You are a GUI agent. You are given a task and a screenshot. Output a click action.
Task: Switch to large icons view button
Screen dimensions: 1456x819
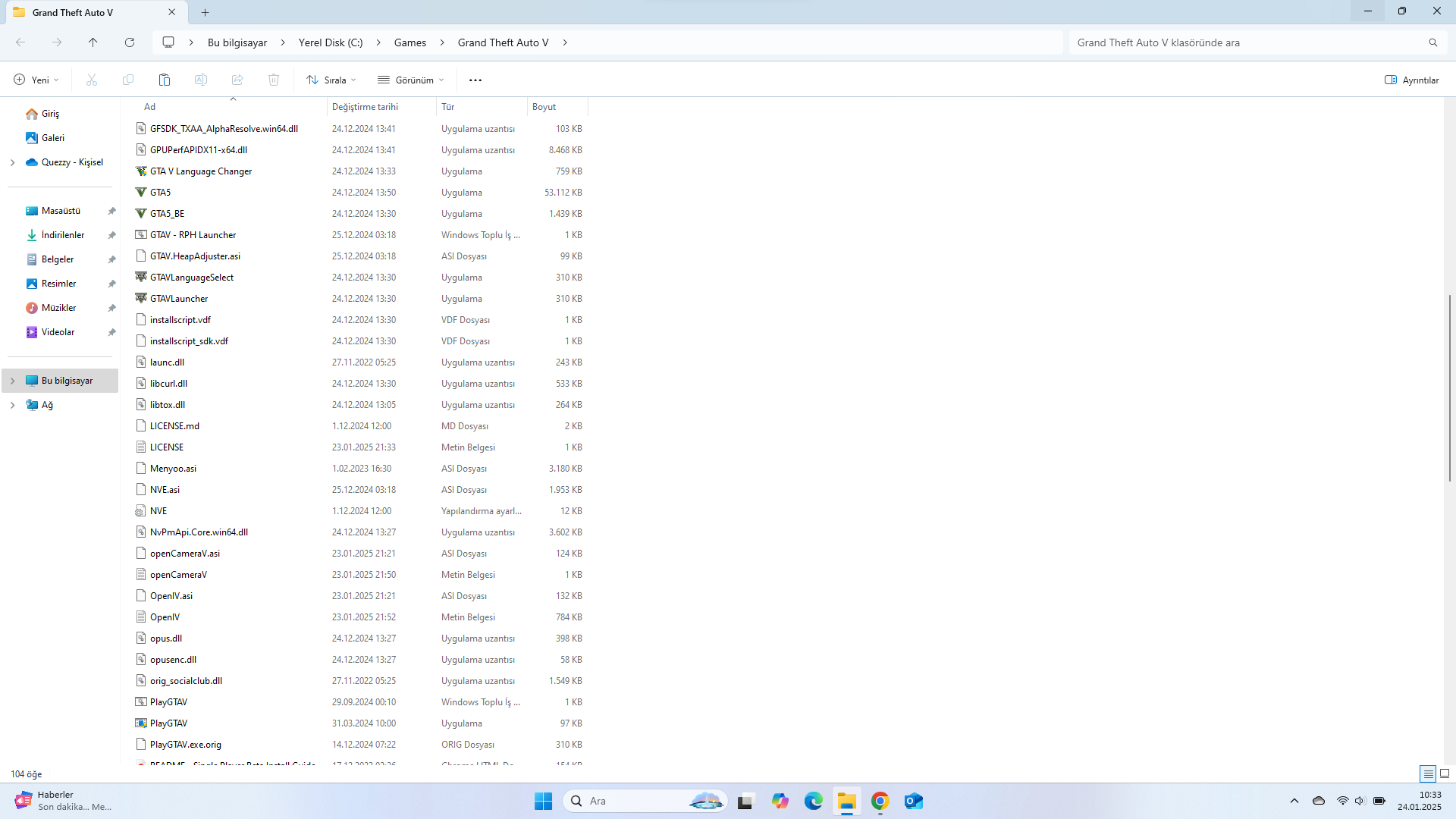(x=1445, y=773)
